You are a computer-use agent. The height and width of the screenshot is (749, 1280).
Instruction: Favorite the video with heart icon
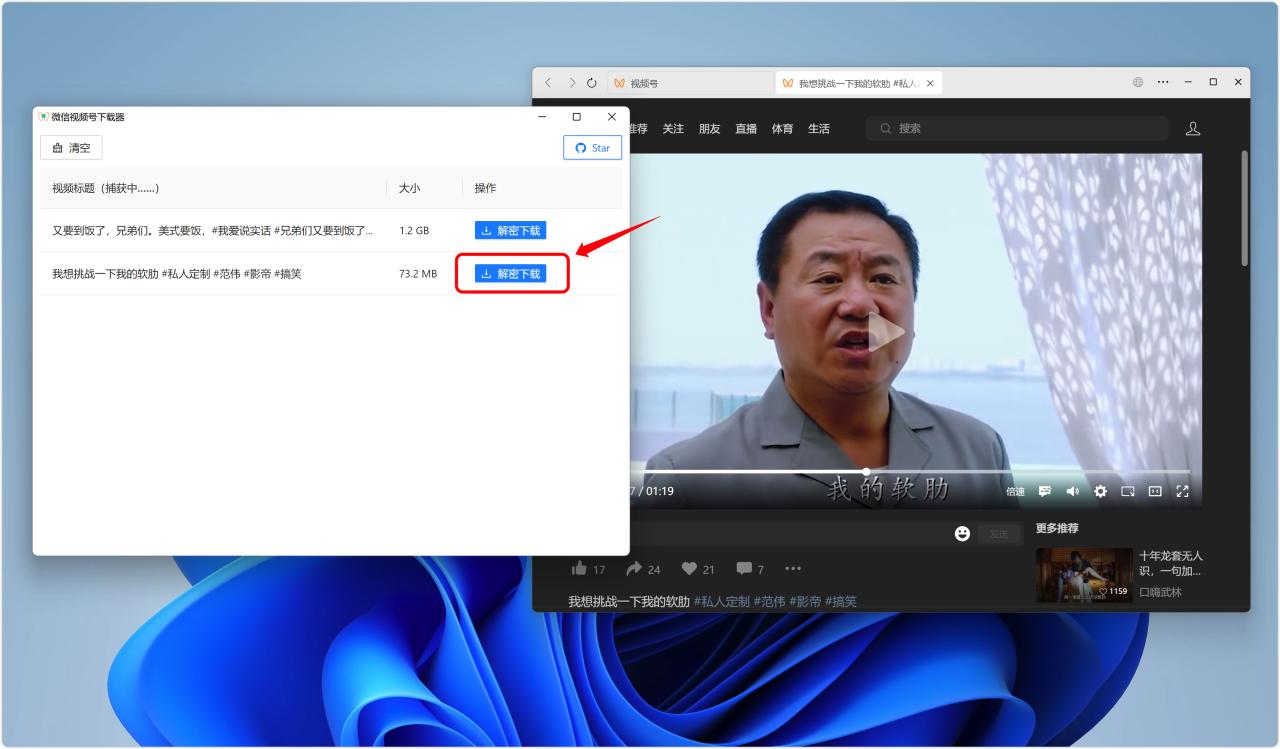[x=689, y=569]
